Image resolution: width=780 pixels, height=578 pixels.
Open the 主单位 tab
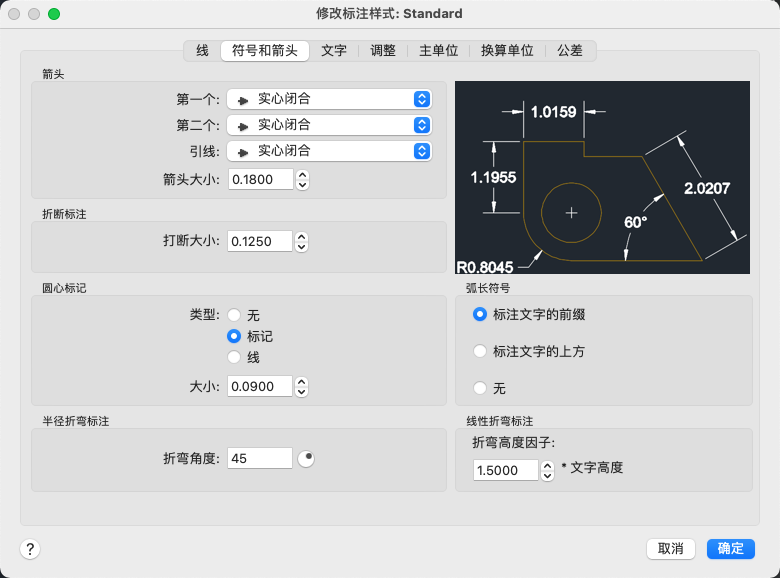pos(438,51)
